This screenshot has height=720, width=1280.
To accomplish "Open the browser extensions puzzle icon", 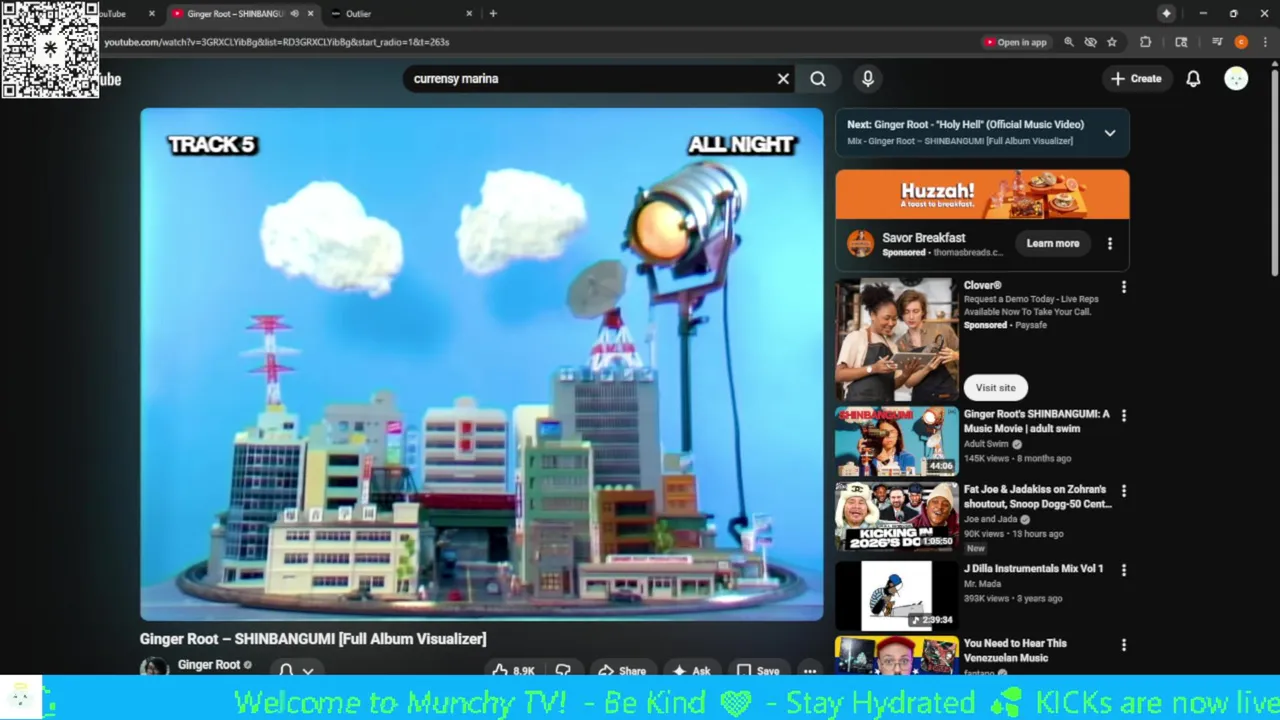I will tap(1146, 42).
